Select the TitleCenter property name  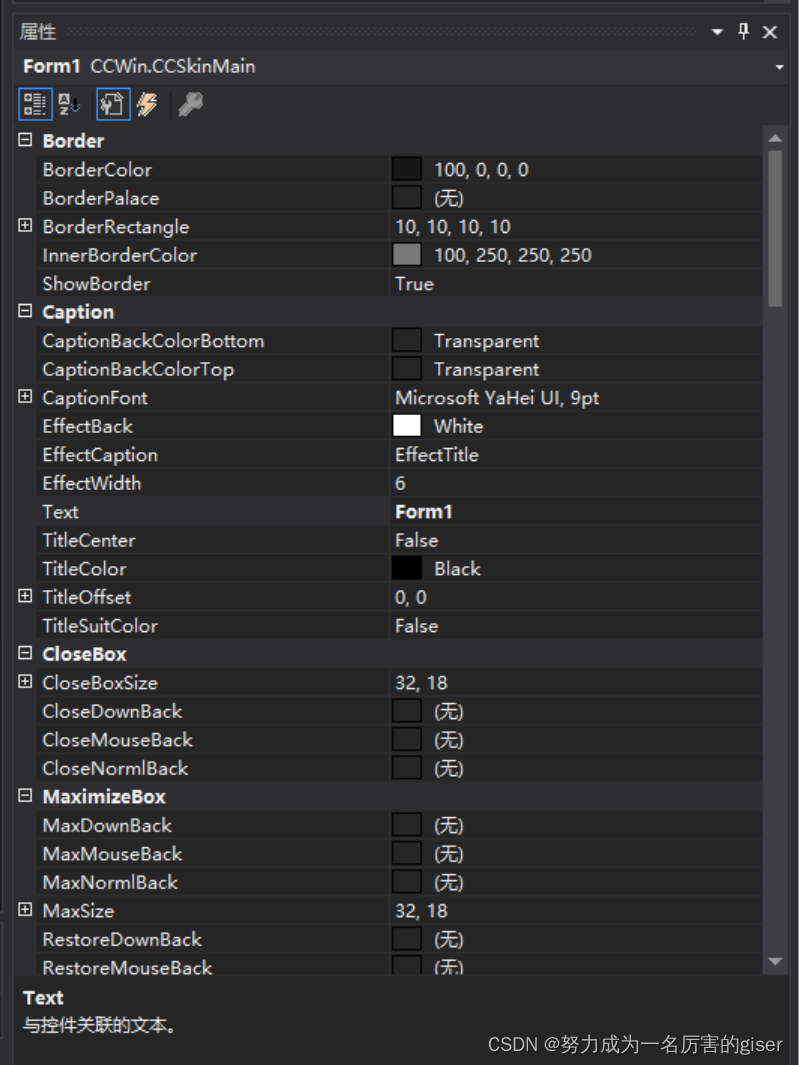(x=89, y=541)
